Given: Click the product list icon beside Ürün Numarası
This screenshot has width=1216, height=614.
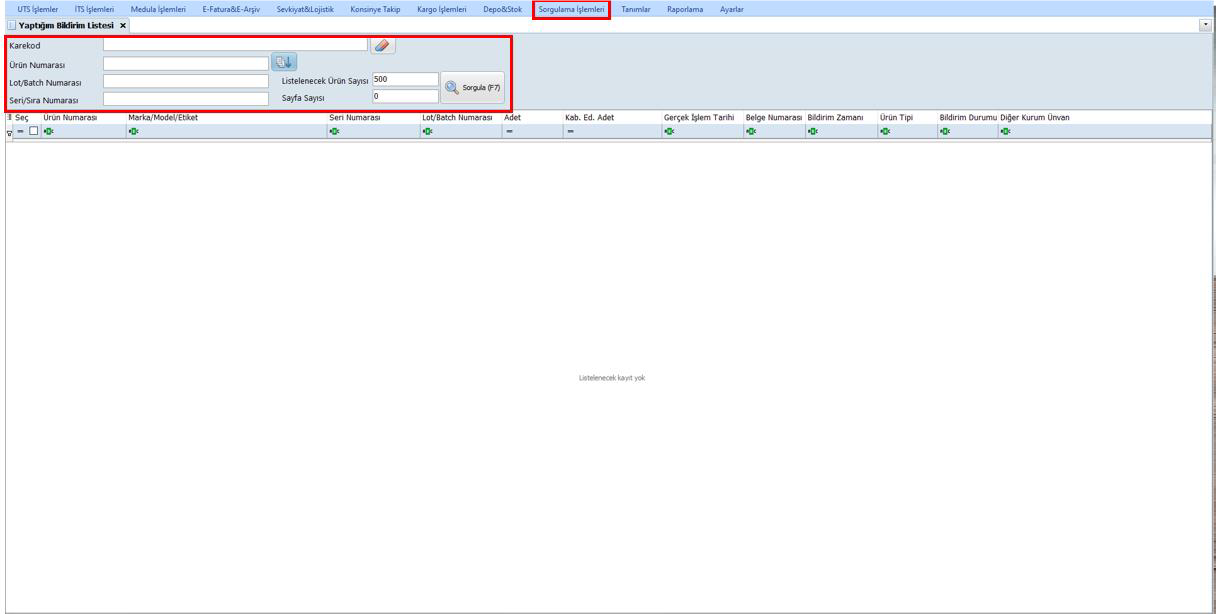Looking at the screenshot, I should click(x=284, y=63).
